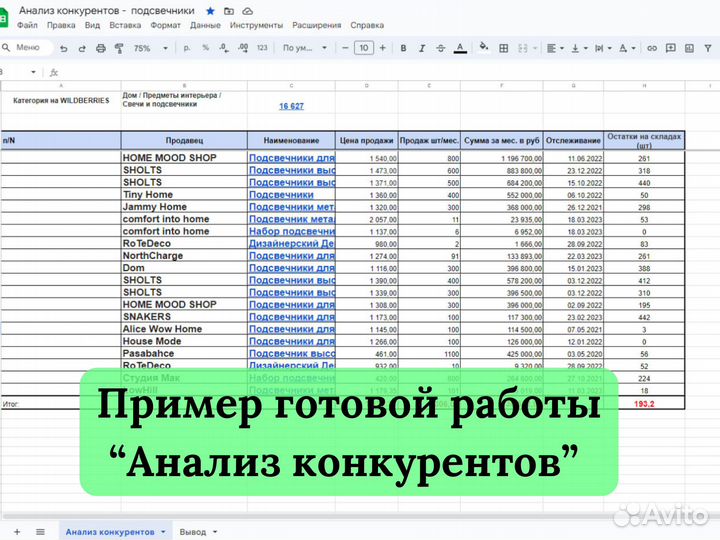Click the Undo arrow icon

[x=64, y=48]
